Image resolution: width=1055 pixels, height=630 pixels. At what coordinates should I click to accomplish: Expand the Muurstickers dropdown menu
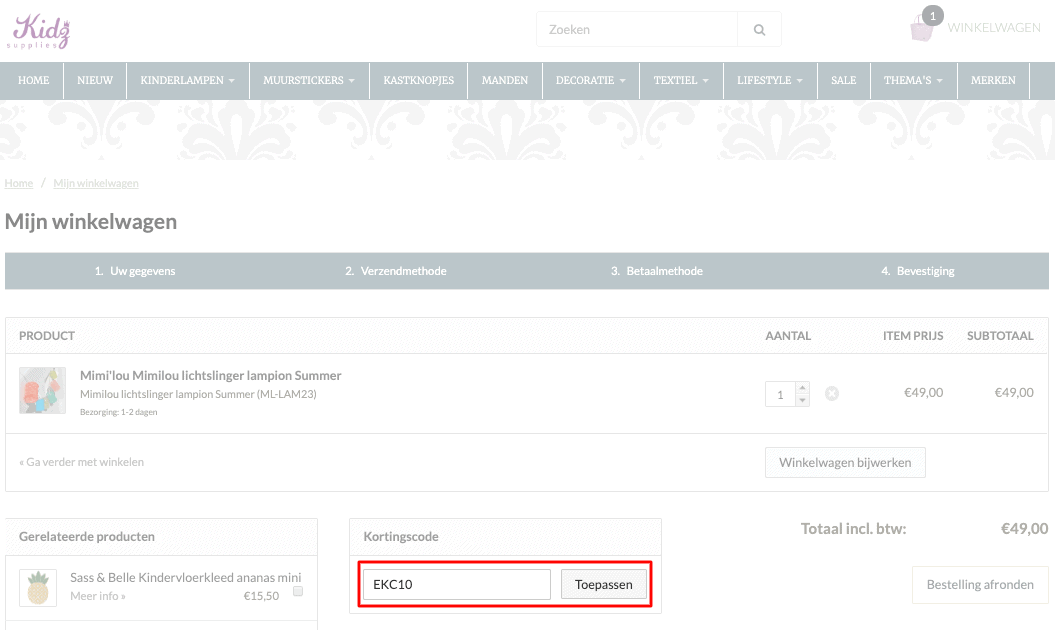click(309, 80)
